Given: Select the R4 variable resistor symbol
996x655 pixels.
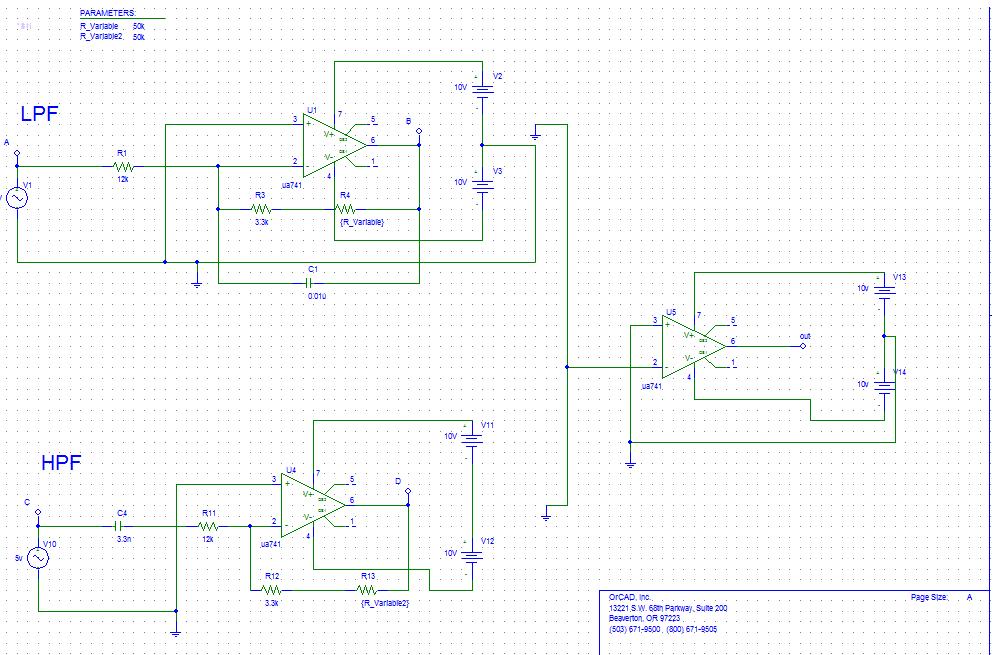Looking at the screenshot, I should [x=345, y=209].
